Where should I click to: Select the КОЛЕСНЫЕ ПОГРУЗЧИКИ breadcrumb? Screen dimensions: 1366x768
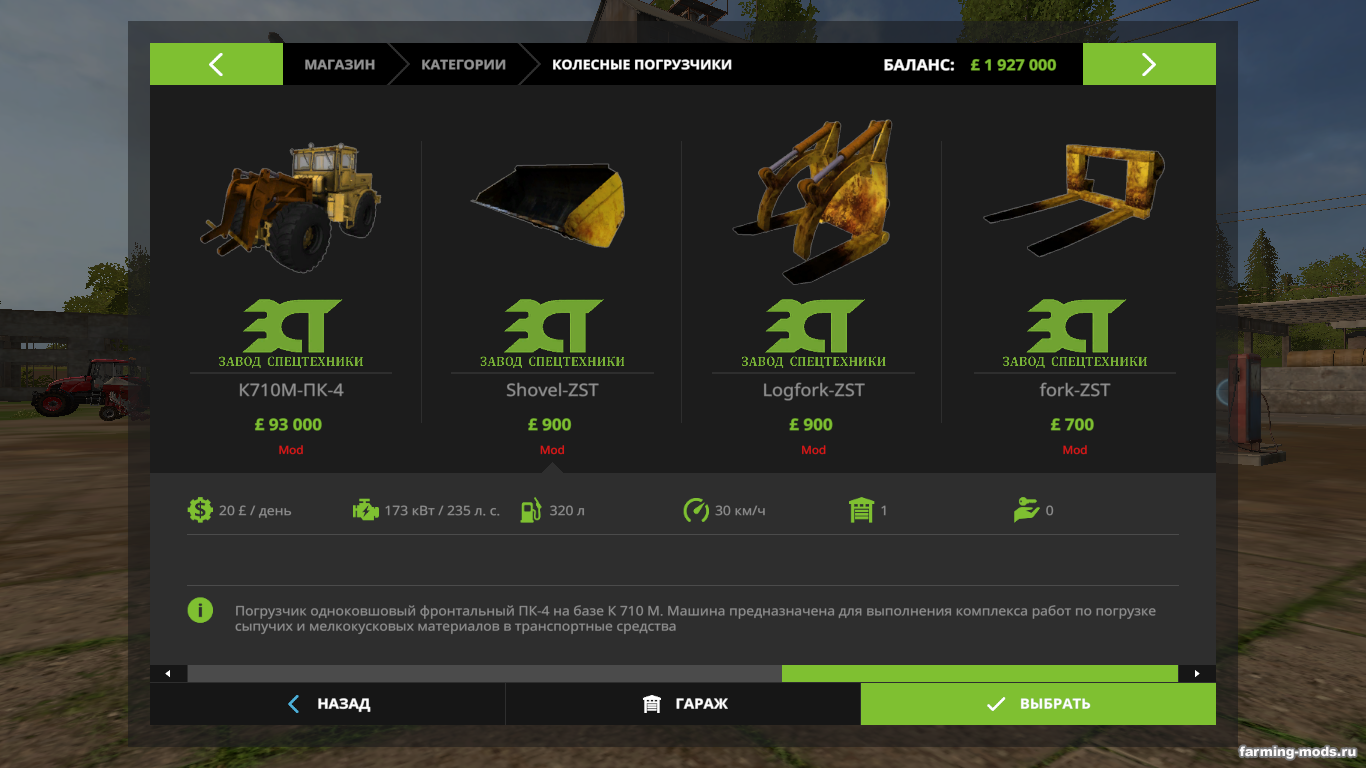point(642,65)
